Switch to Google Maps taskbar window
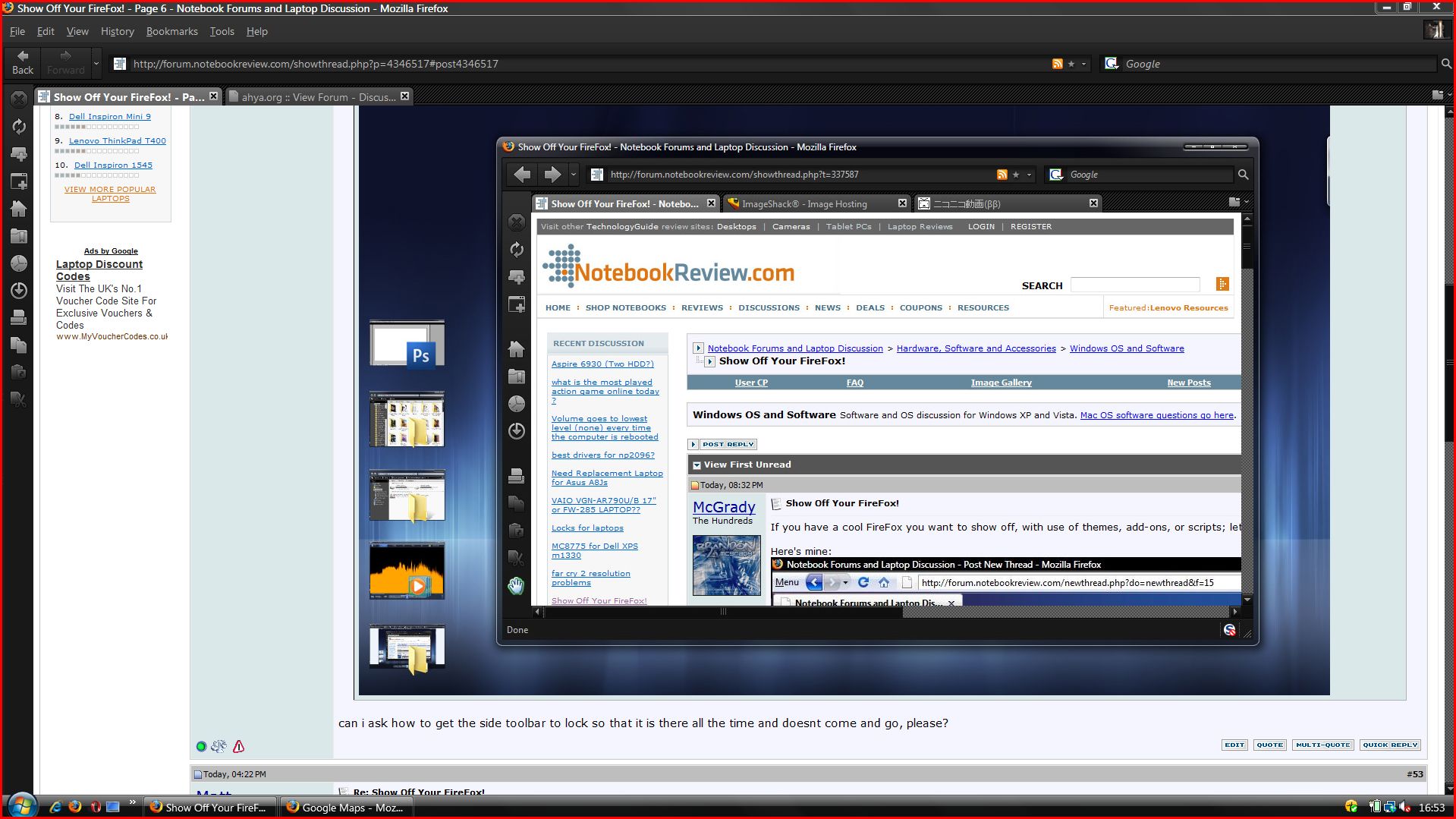1456x819 pixels. tap(347, 808)
